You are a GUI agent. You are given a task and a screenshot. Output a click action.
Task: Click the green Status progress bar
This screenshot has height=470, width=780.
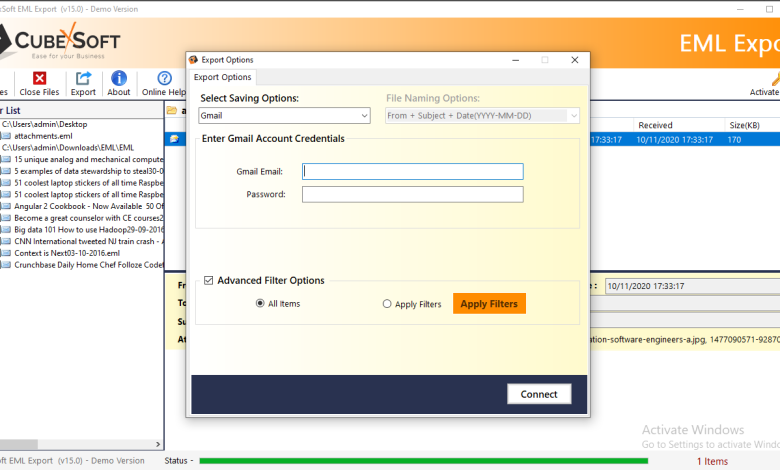tap(423, 461)
